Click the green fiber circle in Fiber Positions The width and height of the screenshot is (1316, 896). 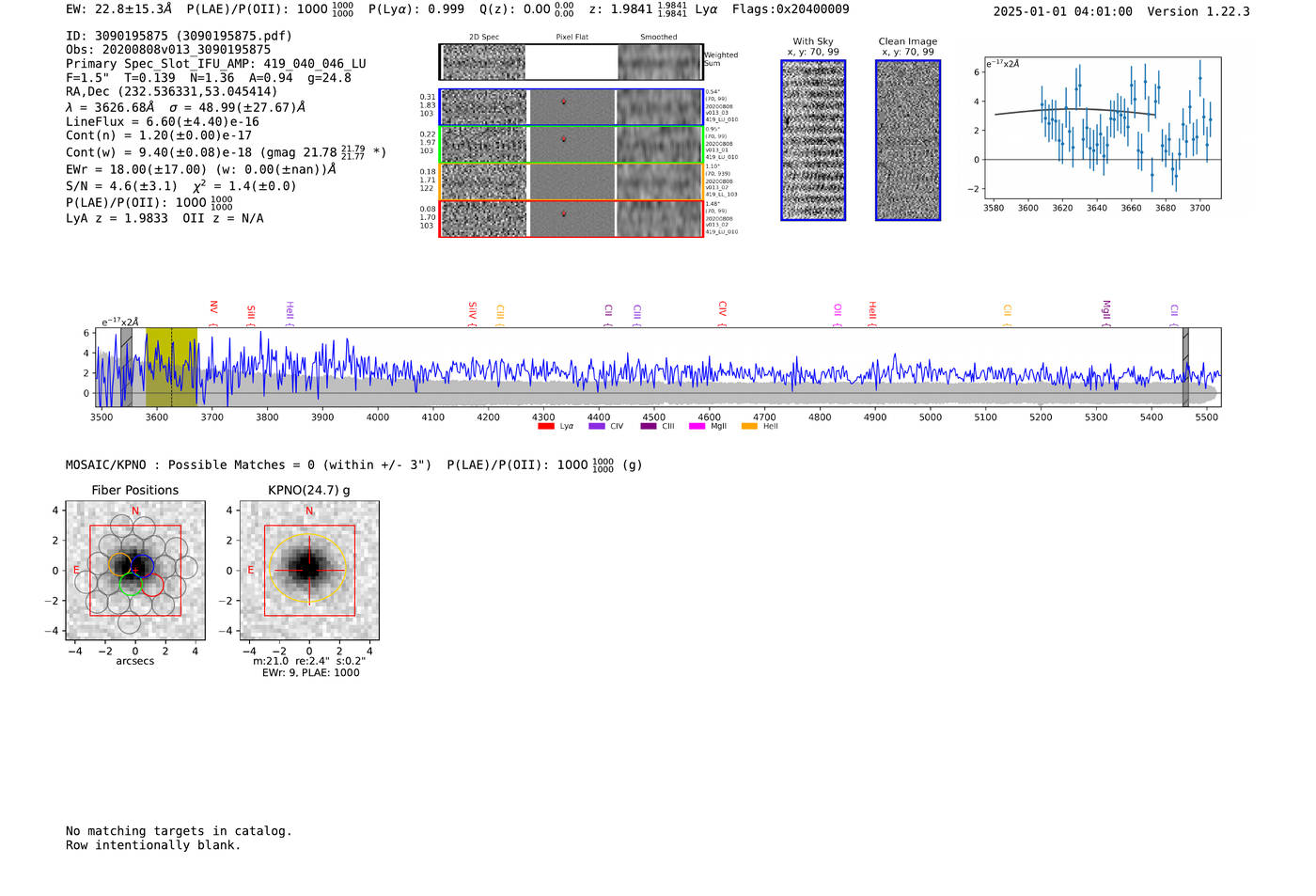click(x=131, y=585)
